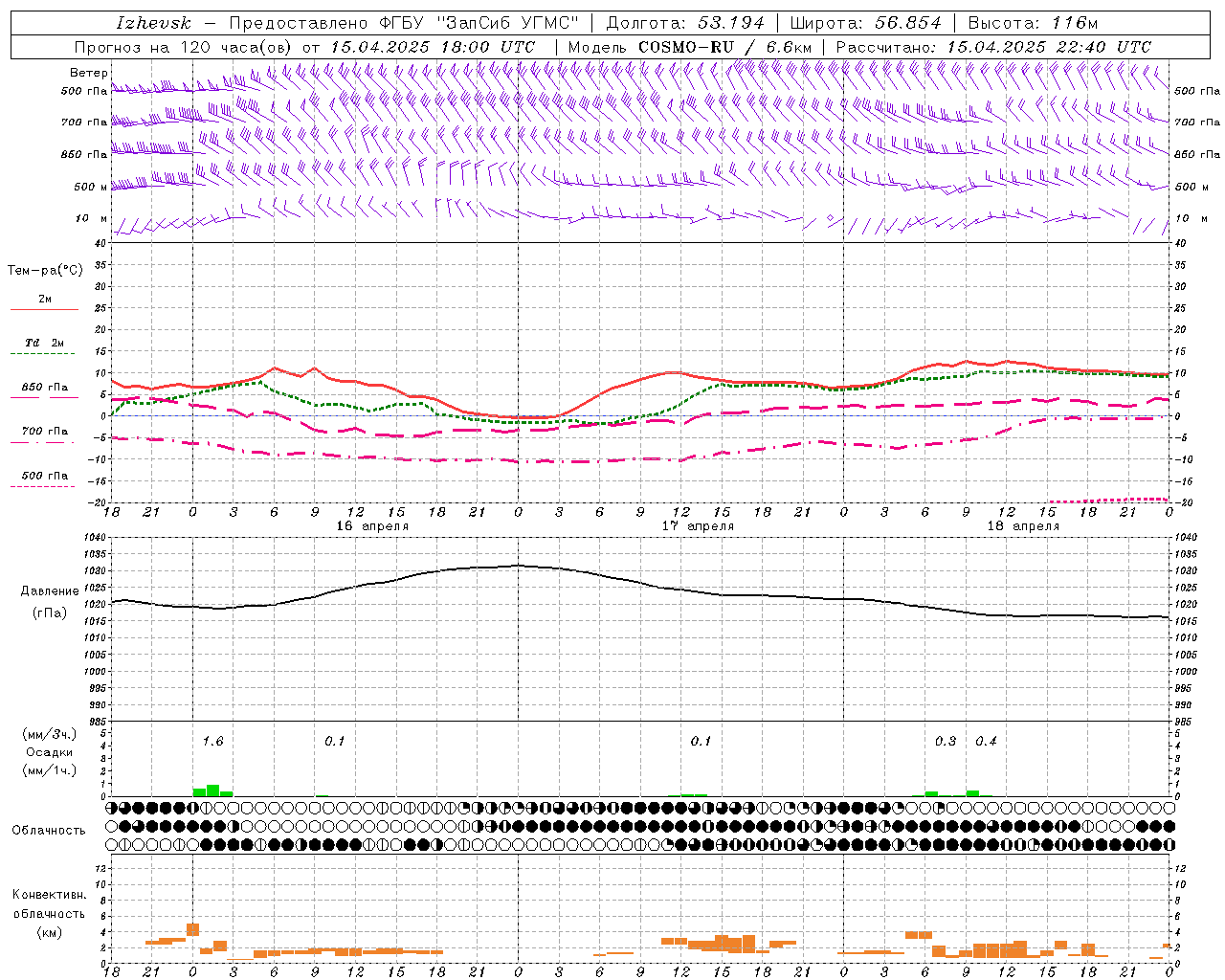Click the '(мм/1ч.)' units label
Screen dimensions: 1225x980
pyautogui.click(x=49, y=770)
